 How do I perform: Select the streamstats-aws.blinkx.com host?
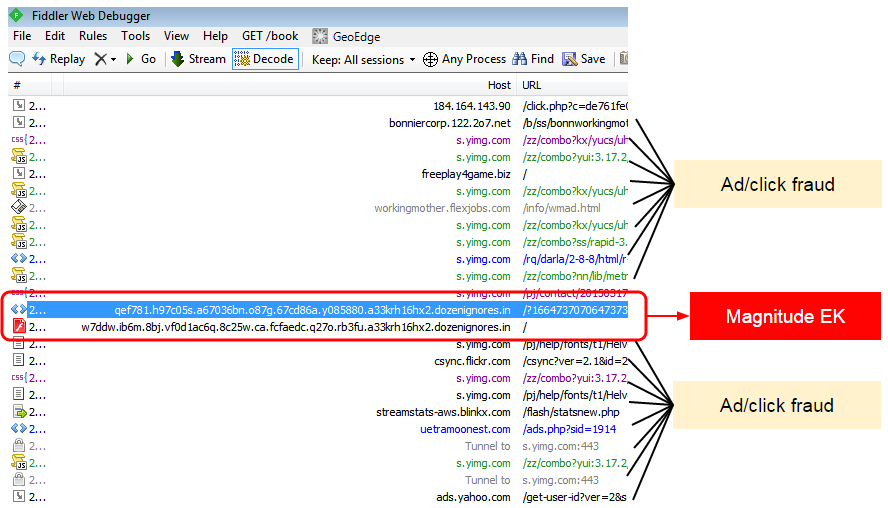pyautogui.click(x=443, y=412)
